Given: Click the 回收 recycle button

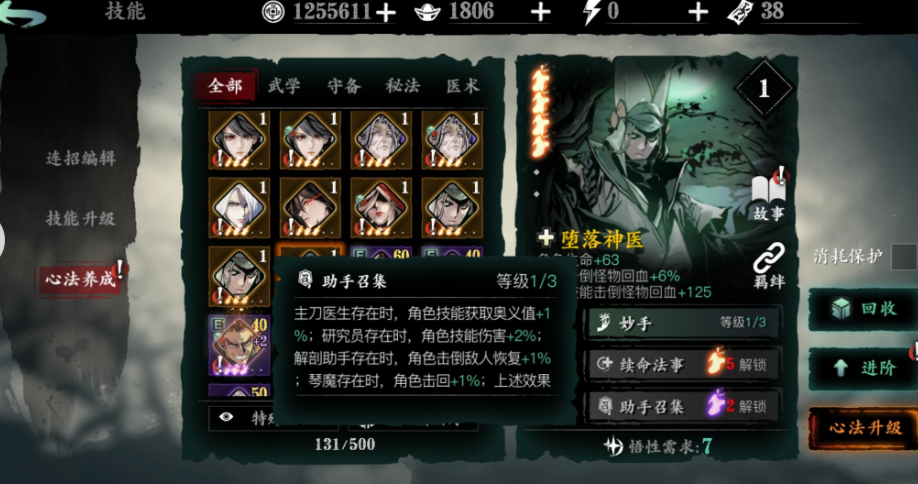Looking at the screenshot, I should [864, 309].
